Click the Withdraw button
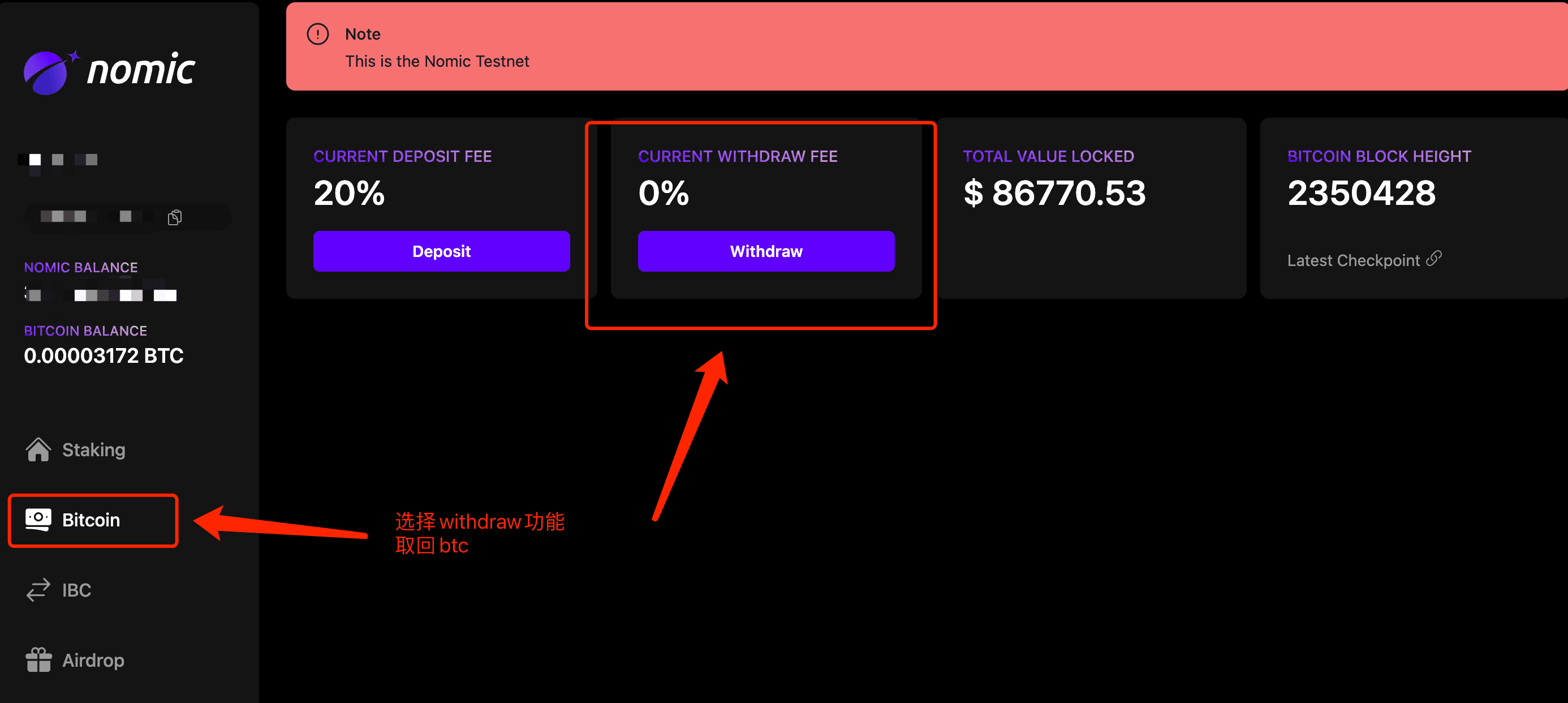This screenshot has width=1568, height=703. click(765, 251)
